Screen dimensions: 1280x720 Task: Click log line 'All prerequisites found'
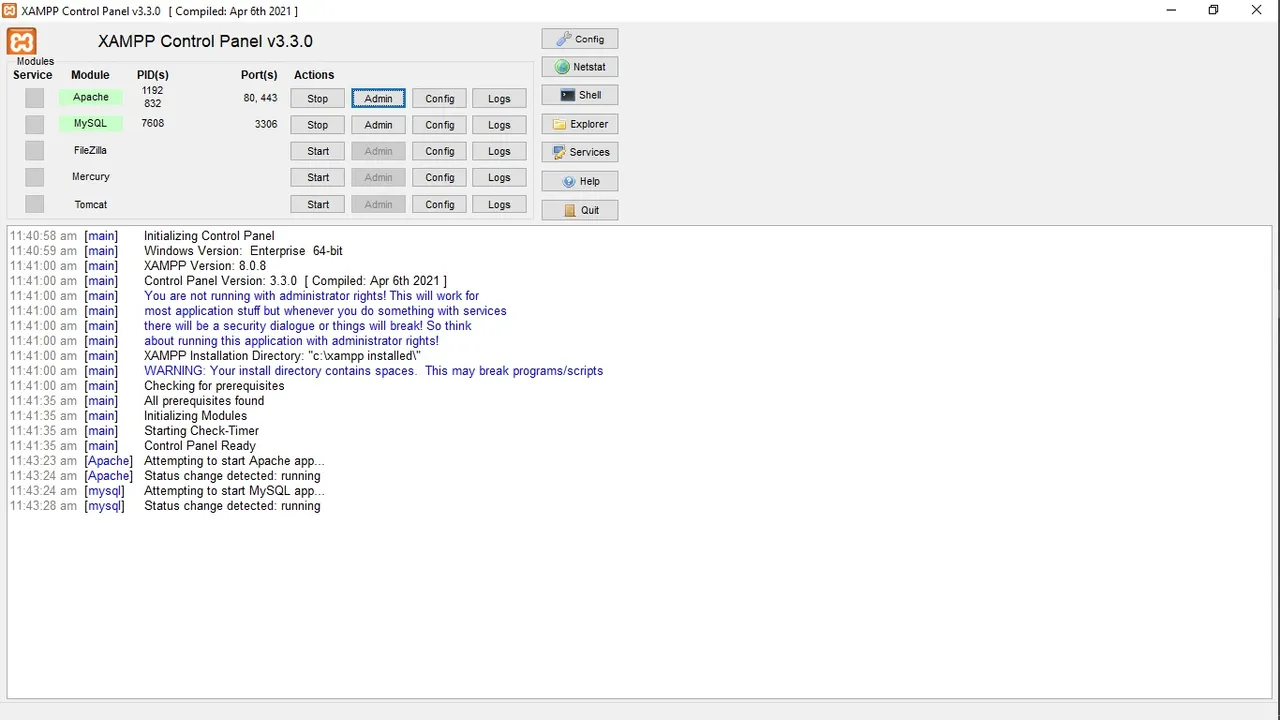pos(204,401)
